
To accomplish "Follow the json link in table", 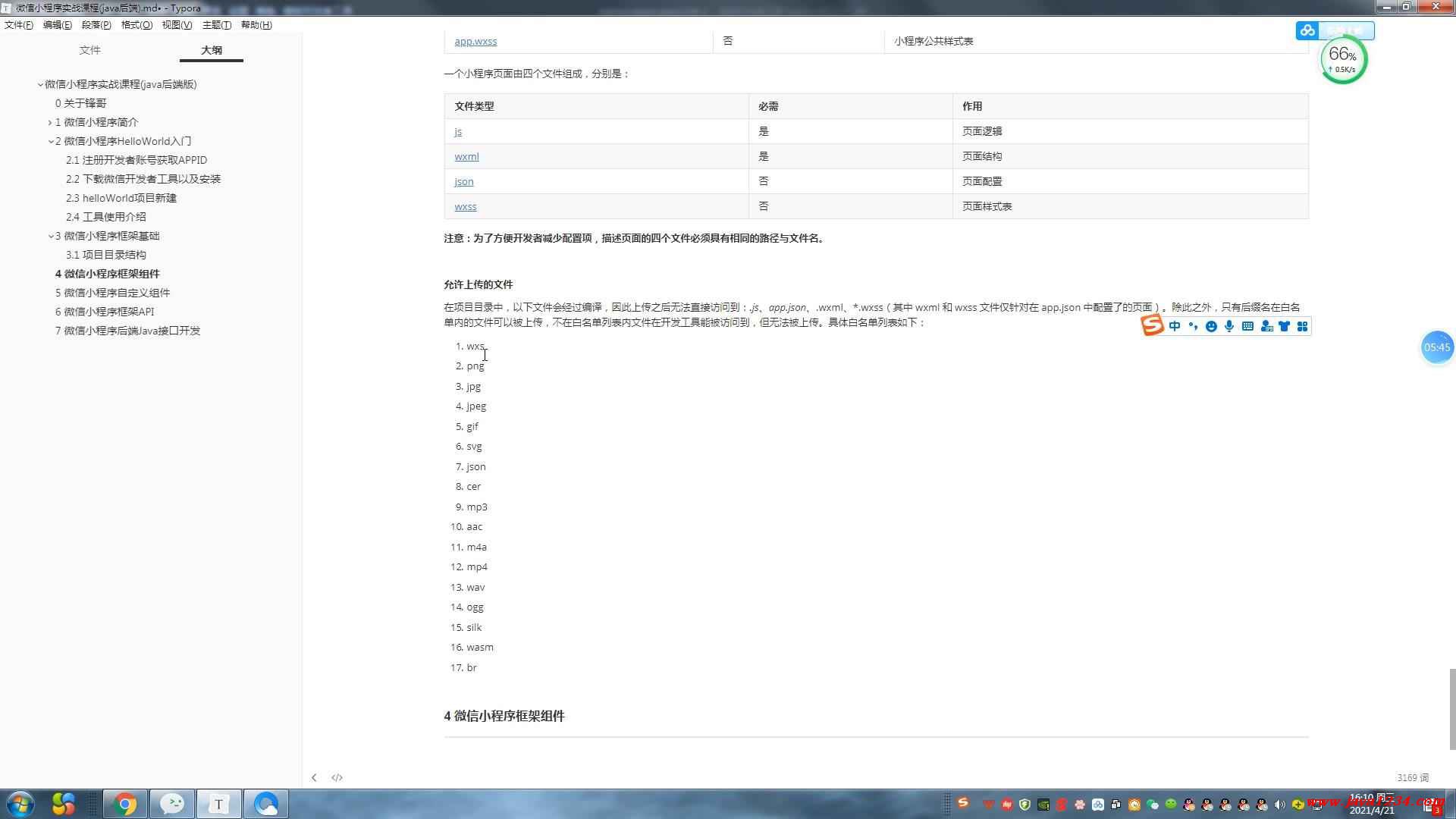I will [464, 181].
